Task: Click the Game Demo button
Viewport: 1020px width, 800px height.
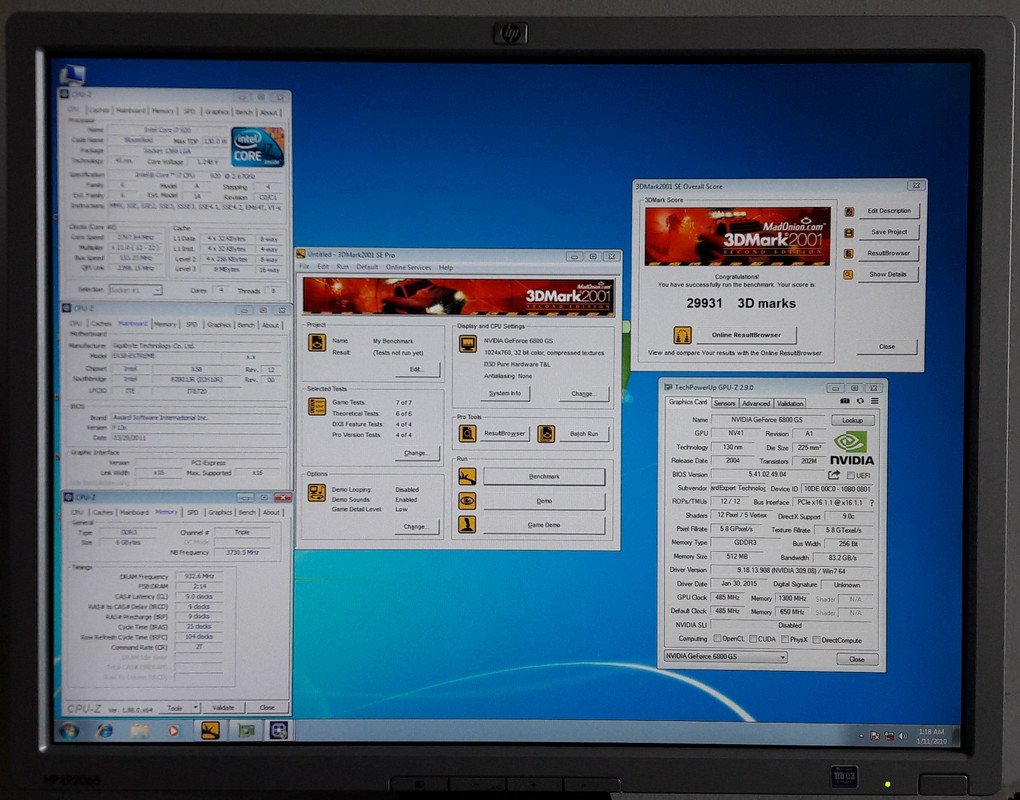Action: (544, 525)
